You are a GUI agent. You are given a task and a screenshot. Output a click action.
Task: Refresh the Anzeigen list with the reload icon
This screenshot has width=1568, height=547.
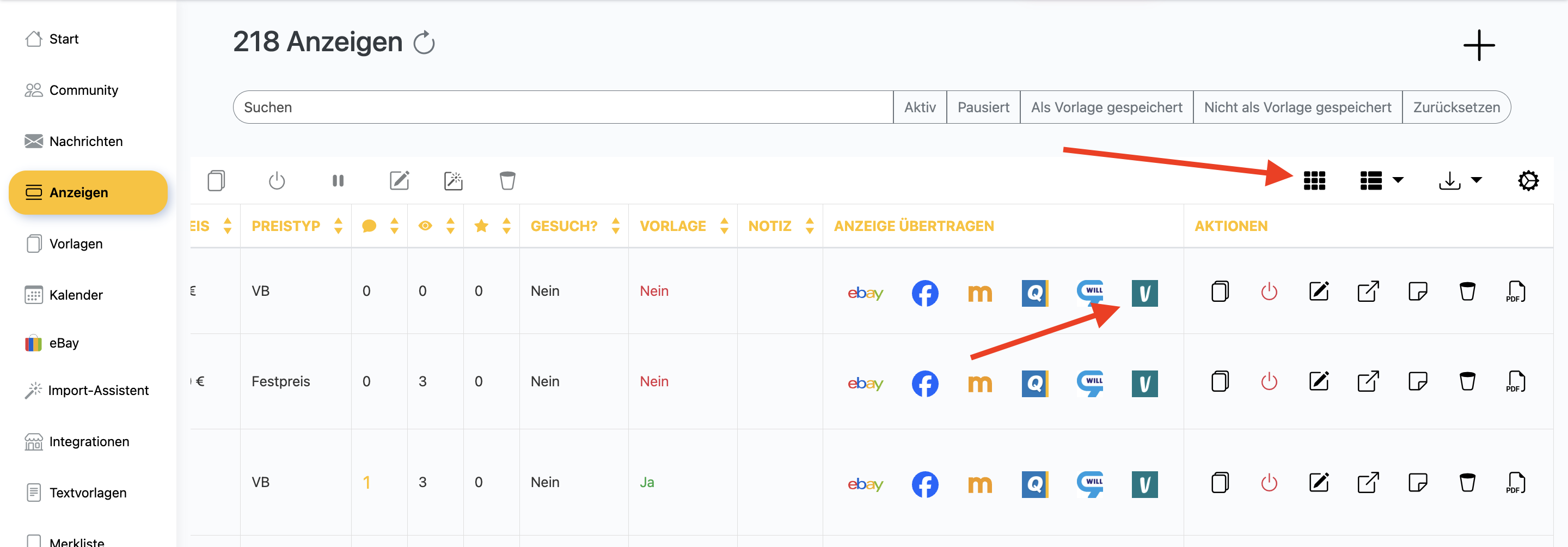(x=424, y=43)
